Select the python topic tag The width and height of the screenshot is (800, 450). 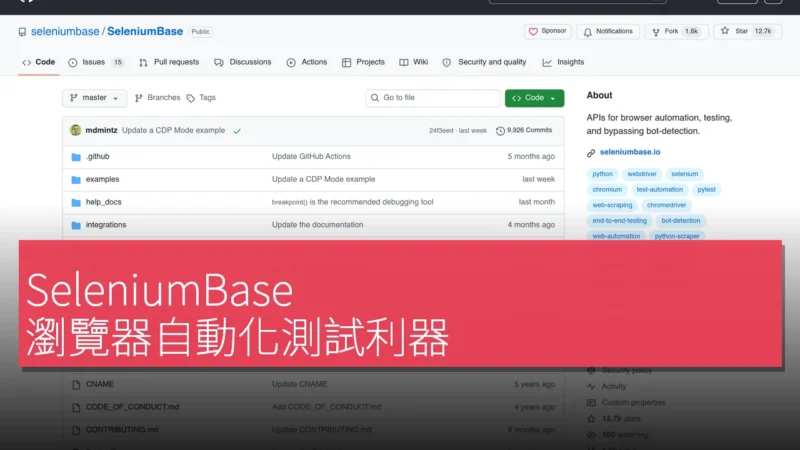(603, 174)
